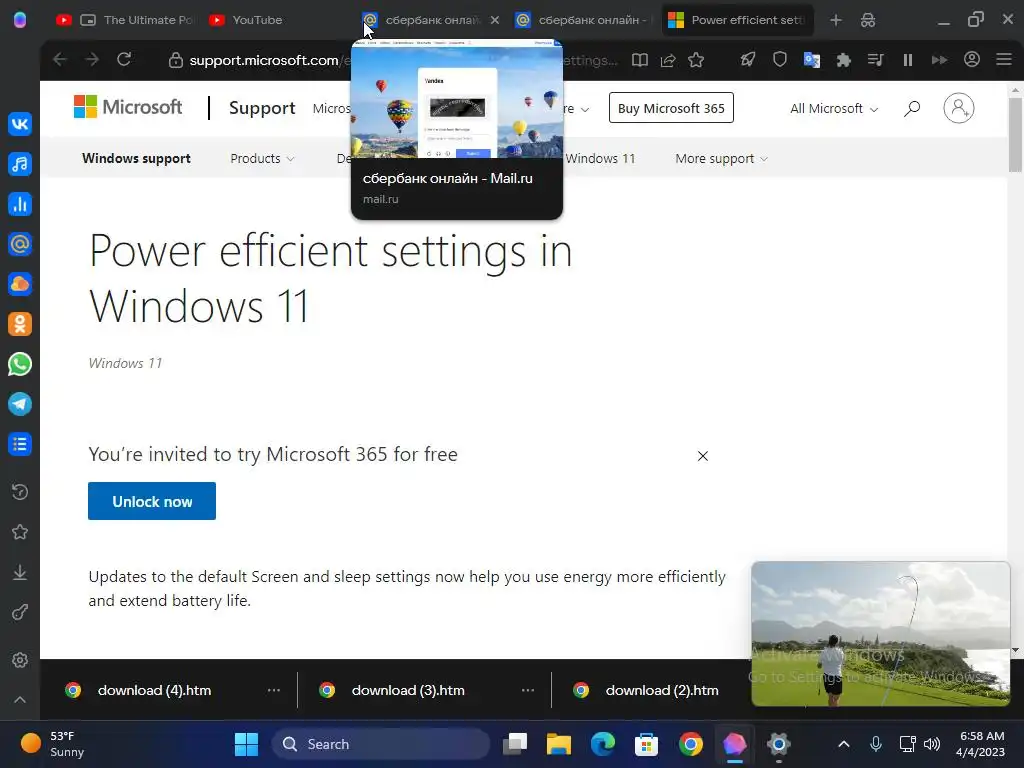Click the browser back arrow

pos(60,59)
